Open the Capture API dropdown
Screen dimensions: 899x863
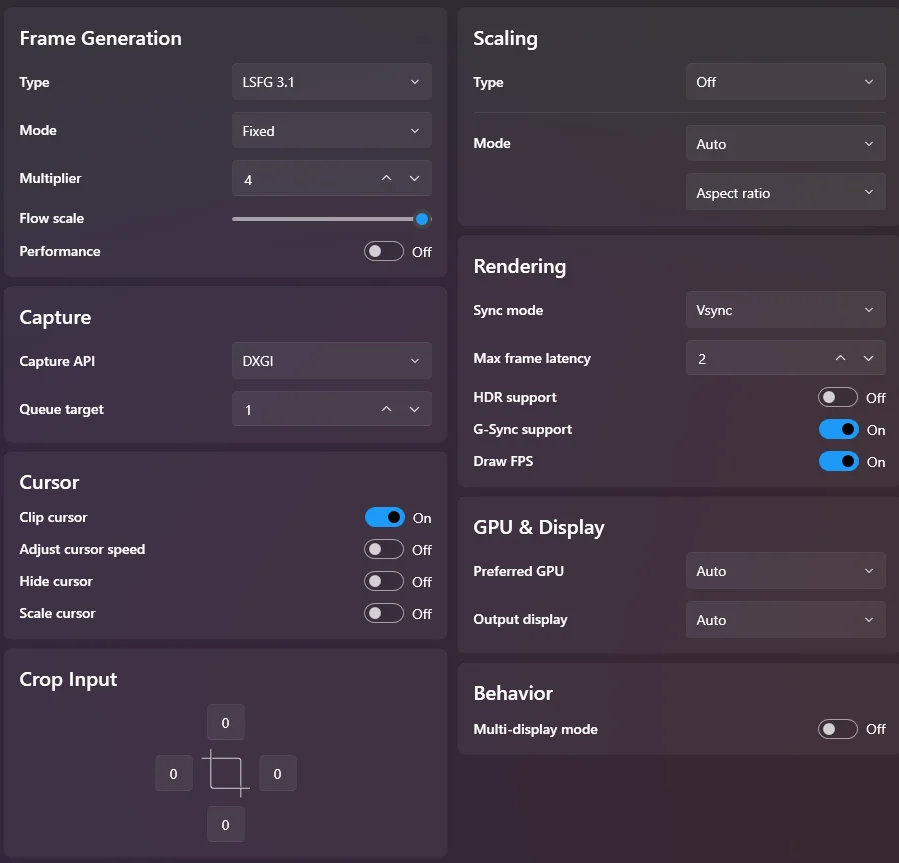pos(331,361)
